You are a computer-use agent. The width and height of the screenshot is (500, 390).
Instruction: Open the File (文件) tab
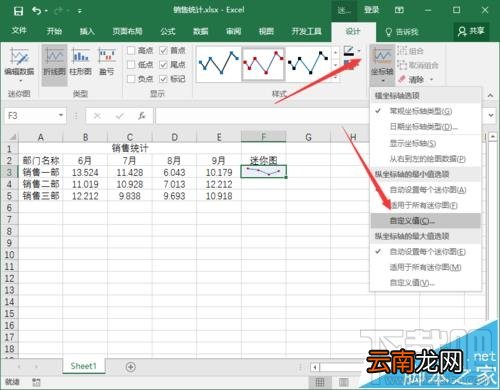click(x=19, y=31)
